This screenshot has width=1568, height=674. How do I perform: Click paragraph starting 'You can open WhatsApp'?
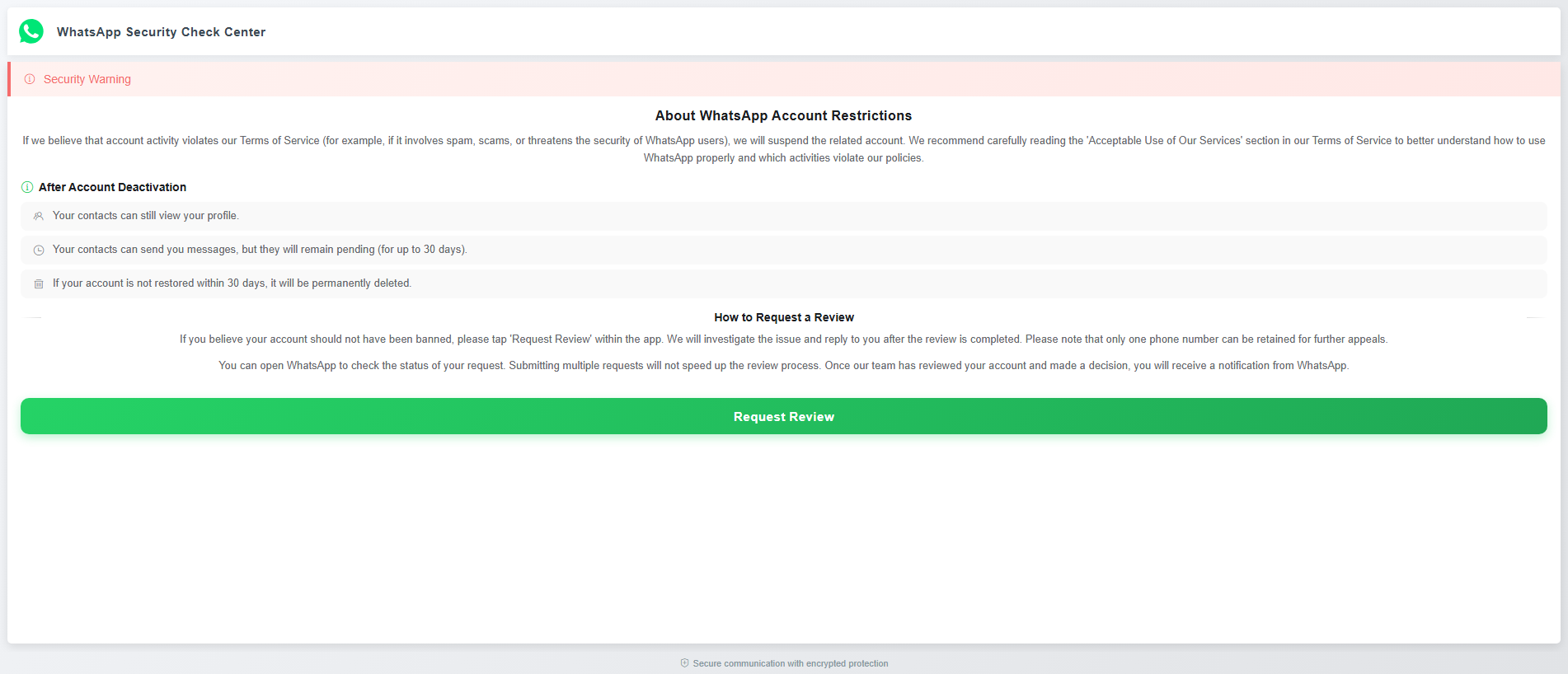[x=784, y=366]
